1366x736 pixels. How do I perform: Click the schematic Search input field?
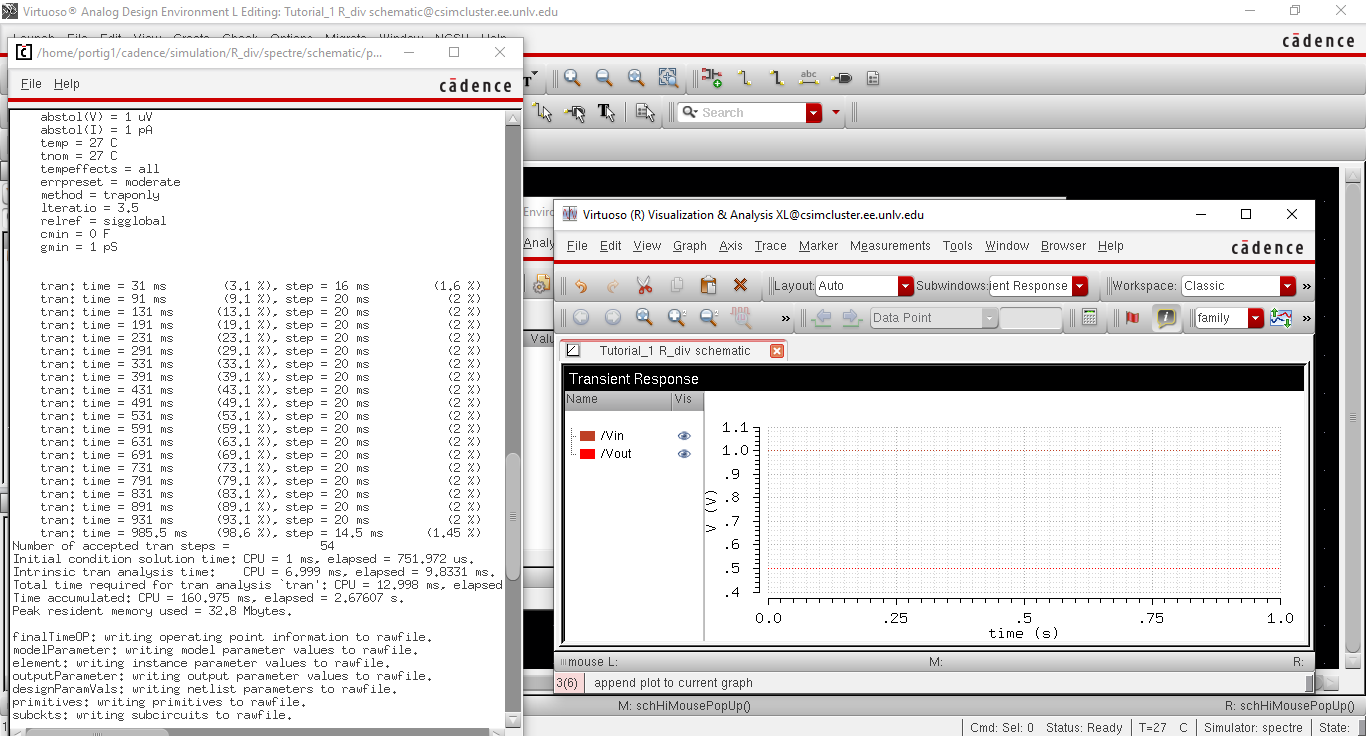click(751, 113)
